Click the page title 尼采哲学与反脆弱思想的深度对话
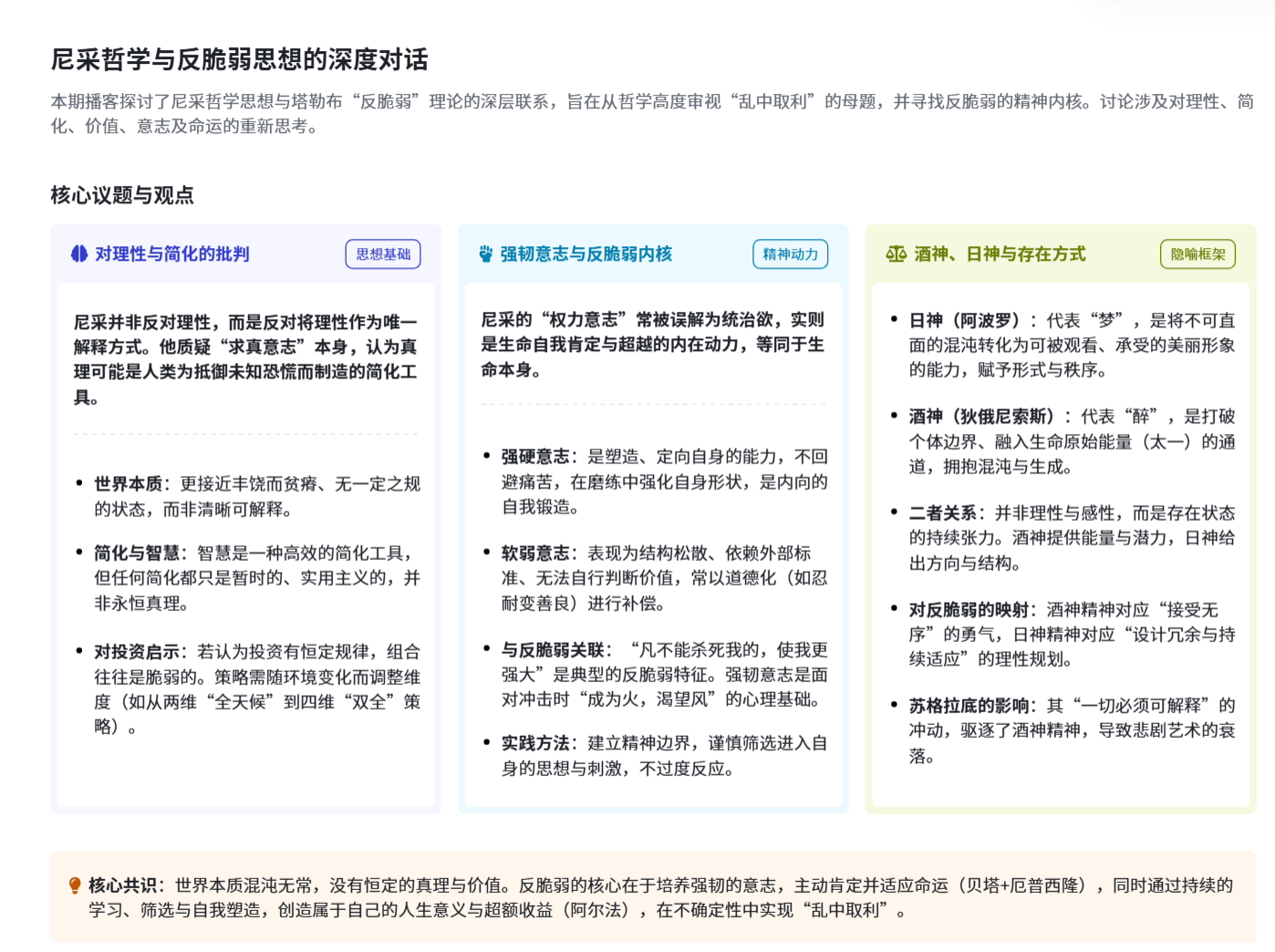This screenshot has width=1275, height=952. 239,59
